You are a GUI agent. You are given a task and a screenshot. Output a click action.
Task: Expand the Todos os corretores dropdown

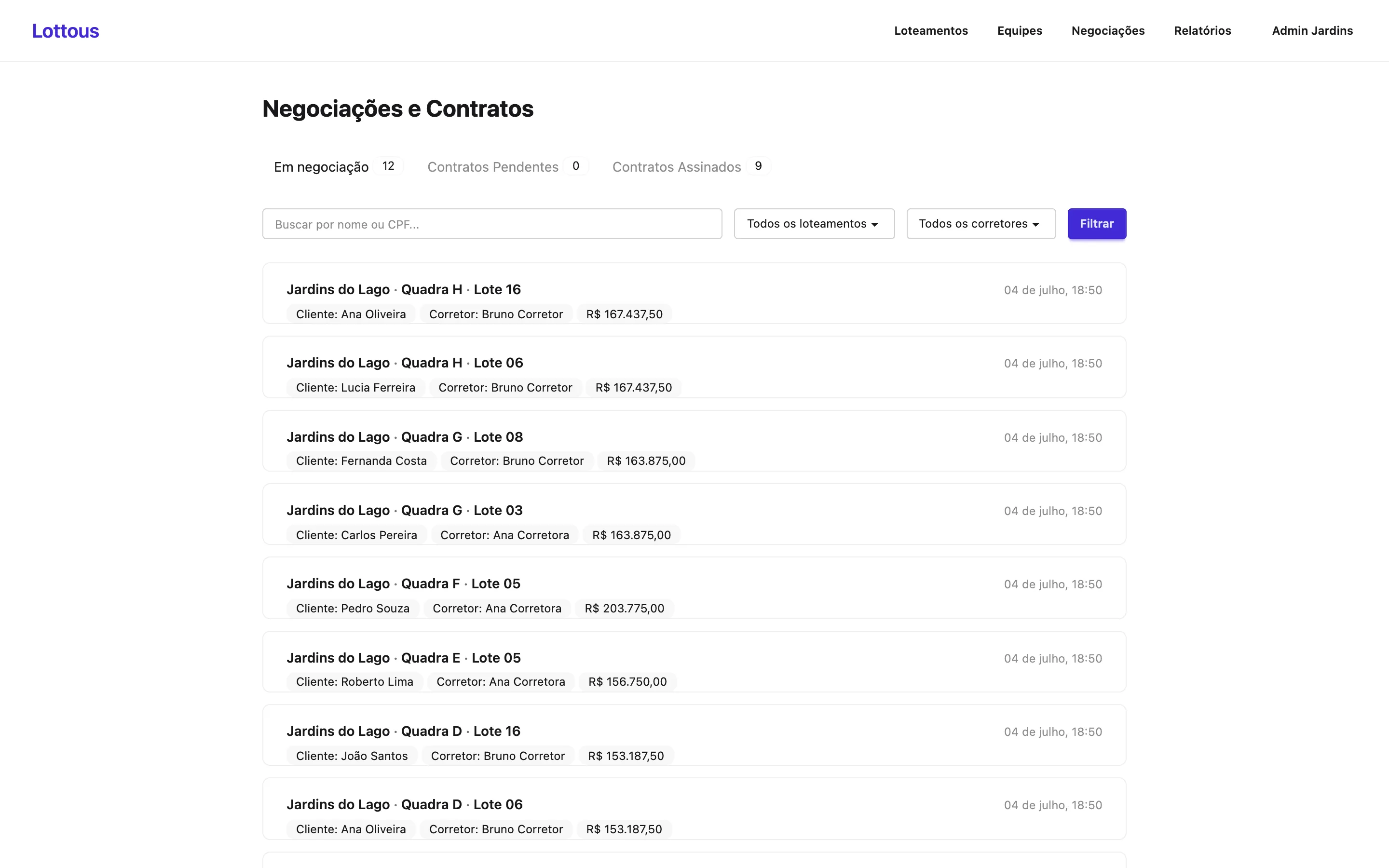[981, 224]
